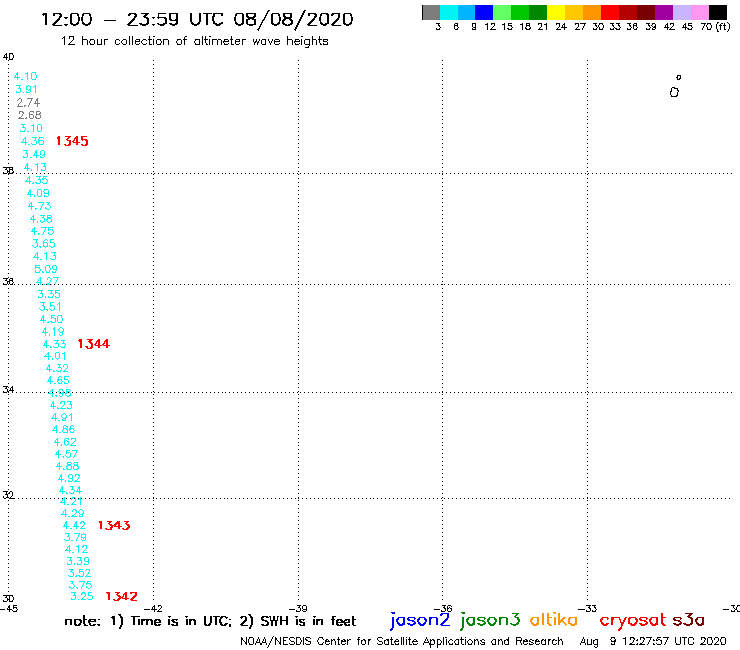Click the wave height value 3.52
The width and height of the screenshot is (740, 650).
click(80, 573)
